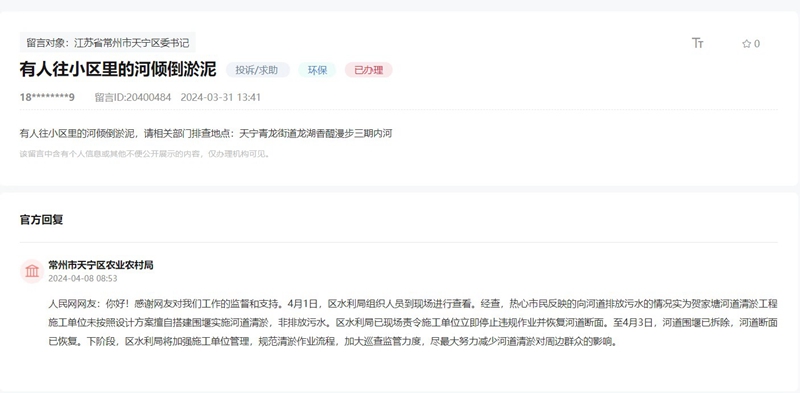Click the 官方回复 heading
This screenshot has width=800, height=393.
tap(41, 220)
